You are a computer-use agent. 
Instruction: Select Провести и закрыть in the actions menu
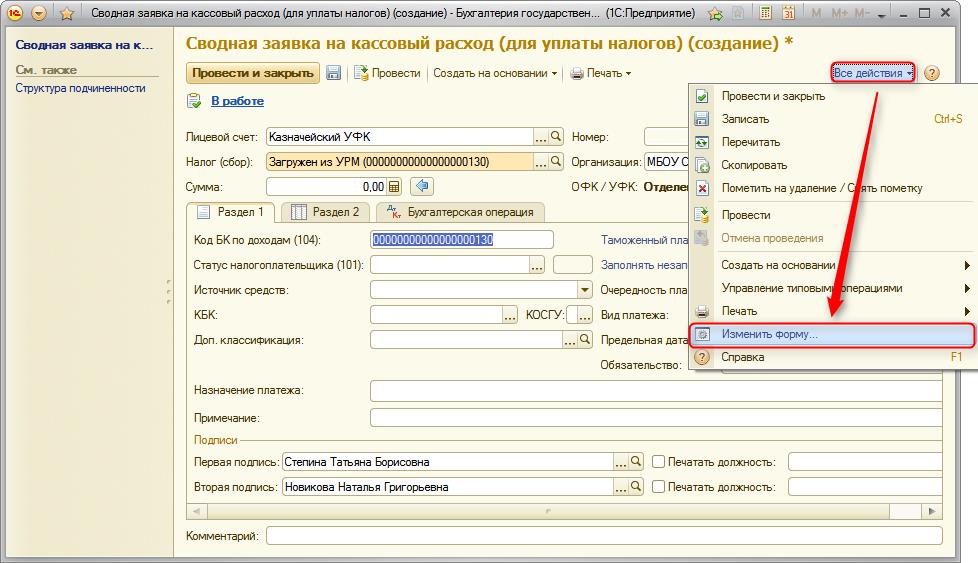pos(832,96)
